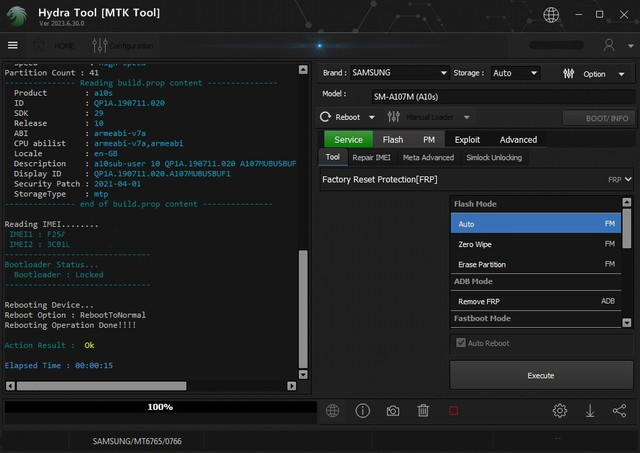Click the Action Result Ok log line
The width and height of the screenshot is (640, 453).
click(49, 345)
